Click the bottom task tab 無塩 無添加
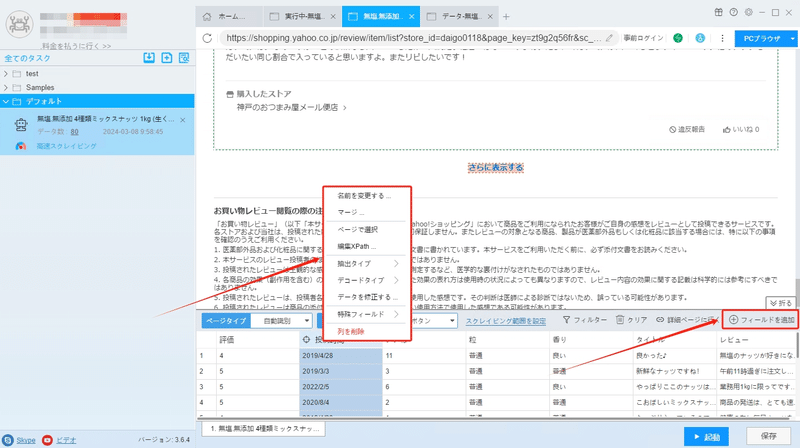800x448 pixels. (x=264, y=429)
